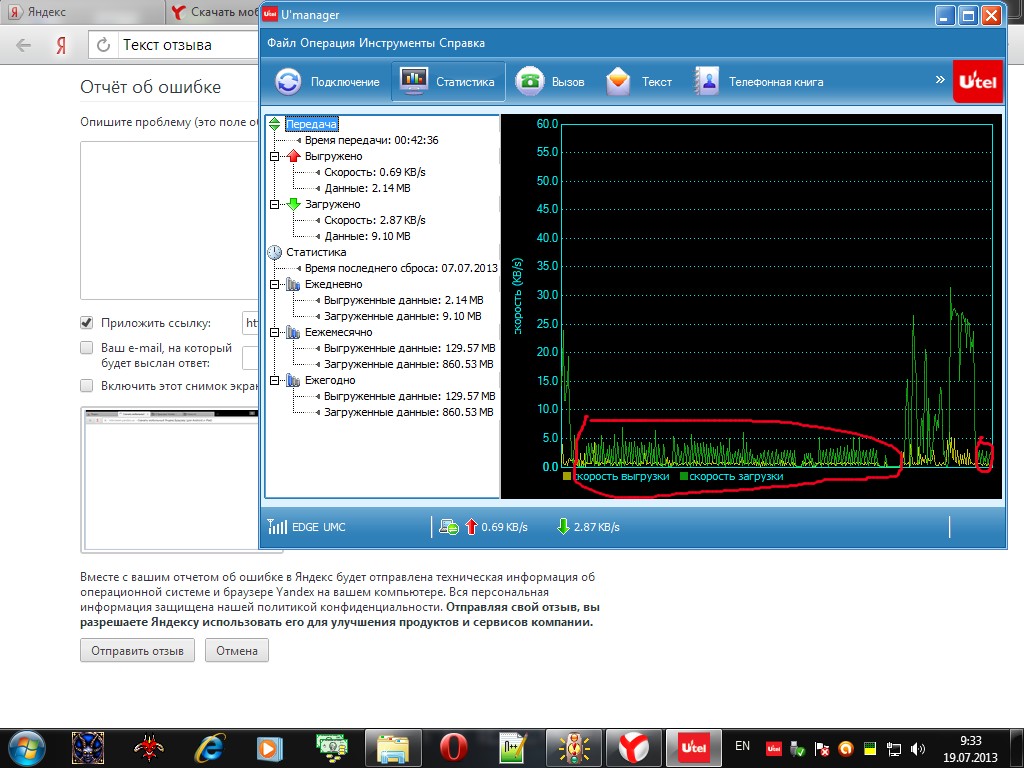Open the Инструменты menu

pyautogui.click(x=404, y=44)
